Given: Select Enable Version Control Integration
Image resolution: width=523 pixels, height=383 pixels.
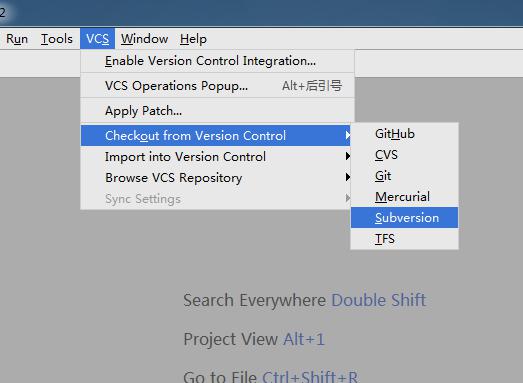Looking at the screenshot, I should tap(217, 61).
